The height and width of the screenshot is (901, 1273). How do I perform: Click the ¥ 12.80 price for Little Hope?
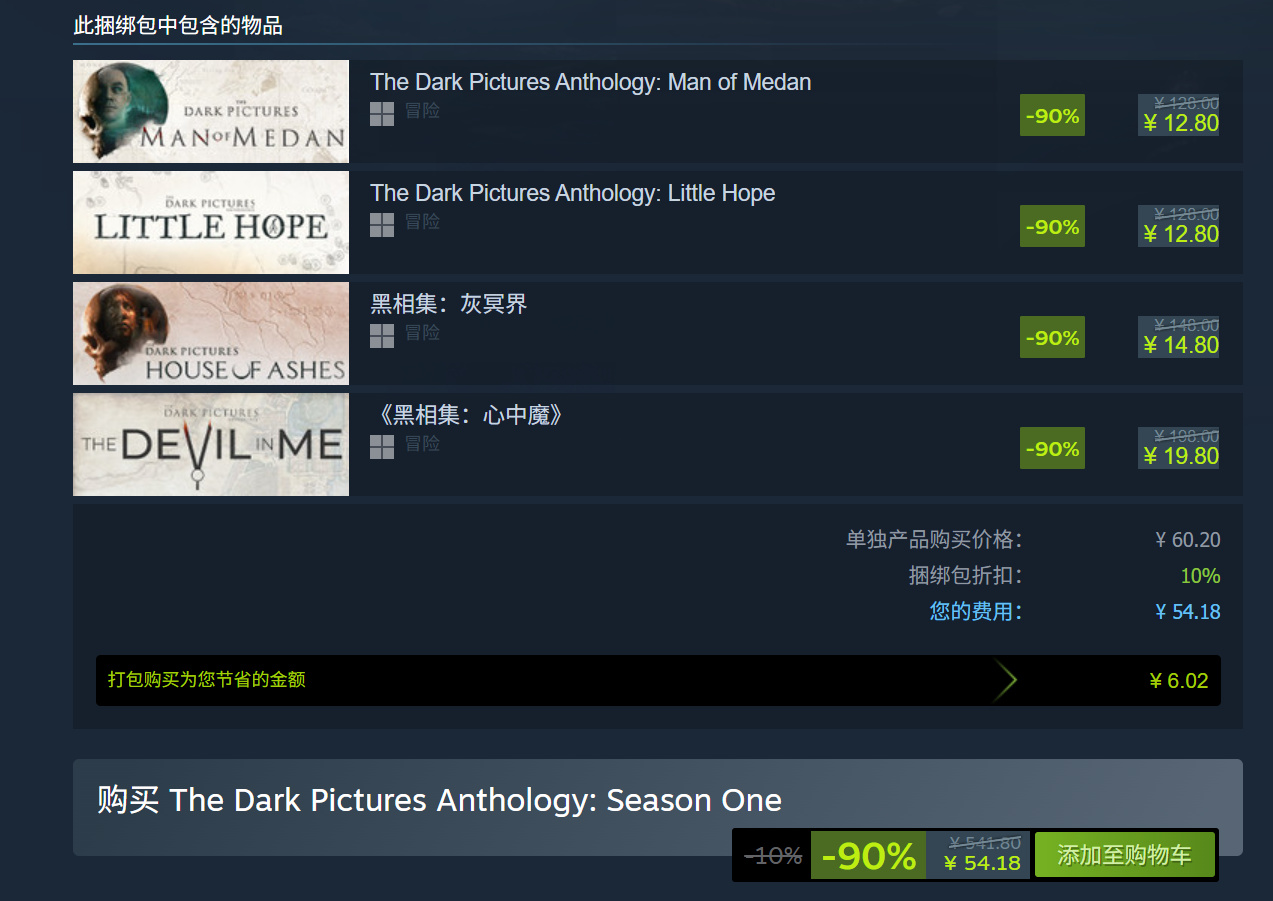pos(1181,234)
